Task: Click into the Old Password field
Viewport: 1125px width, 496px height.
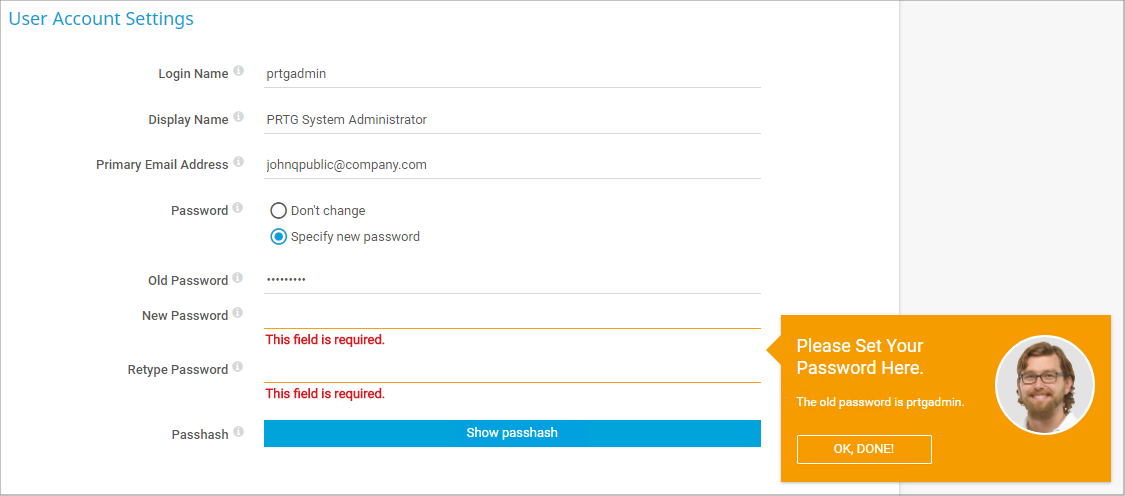Action: [x=512, y=280]
